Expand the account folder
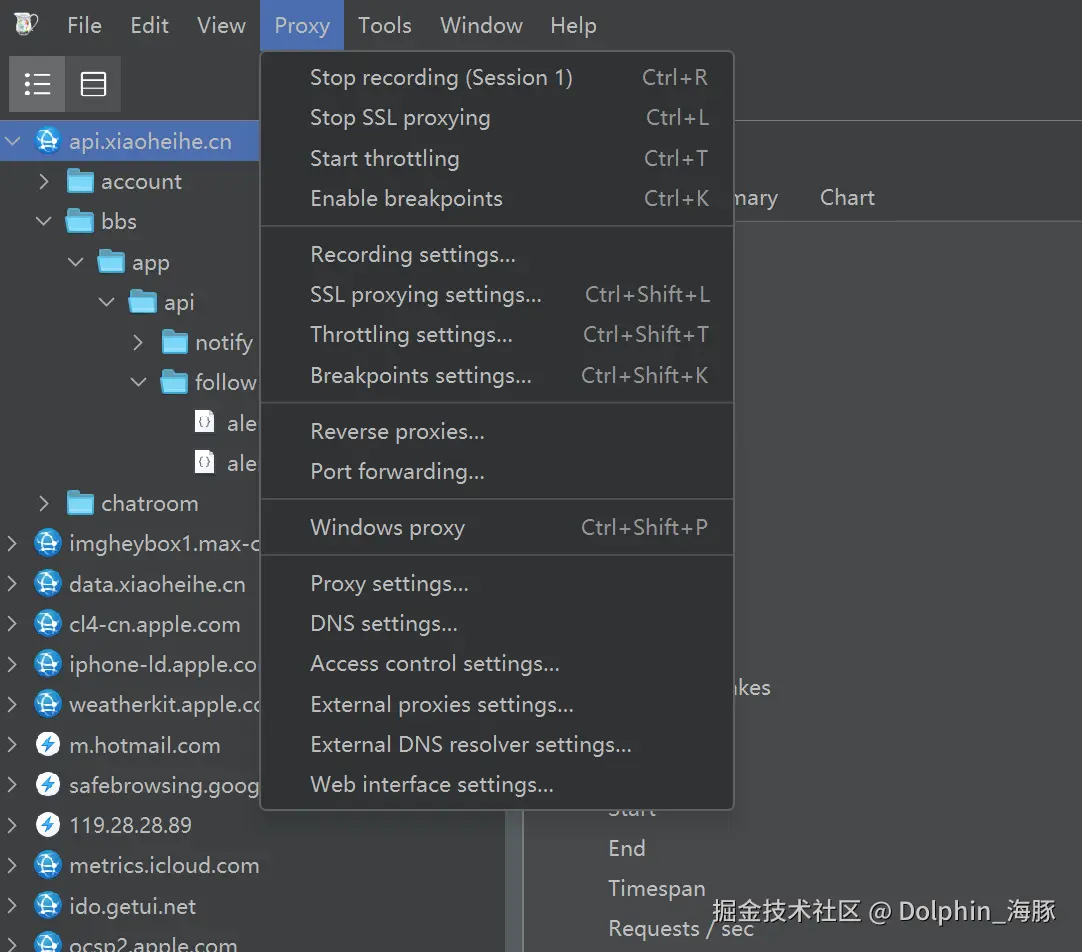Image resolution: width=1082 pixels, height=952 pixels. tap(44, 181)
